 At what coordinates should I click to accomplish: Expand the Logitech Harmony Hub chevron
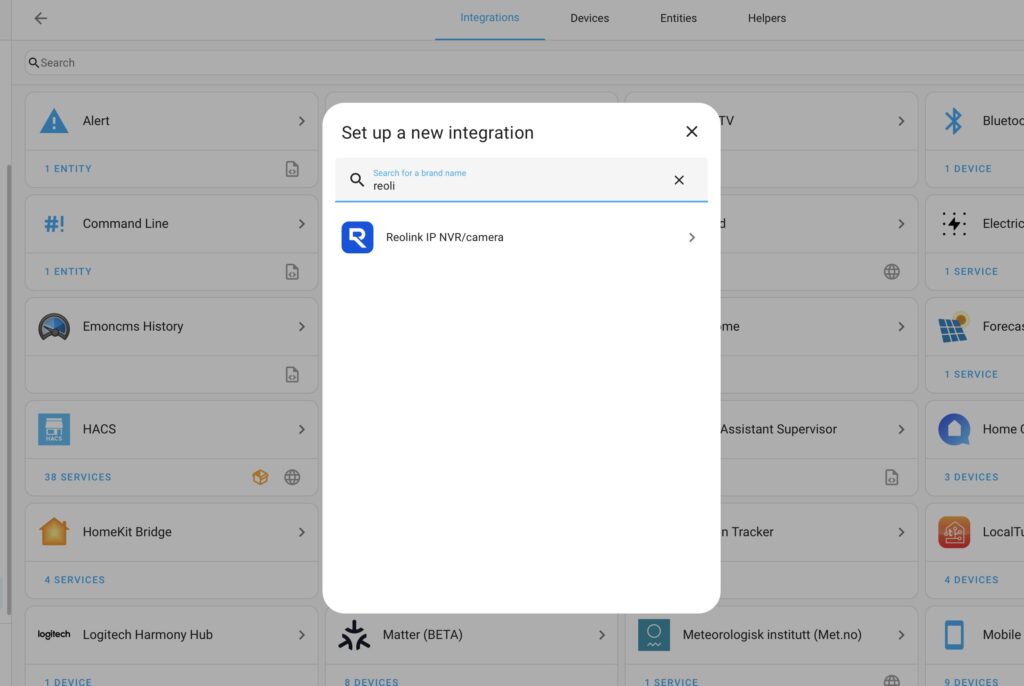302,635
